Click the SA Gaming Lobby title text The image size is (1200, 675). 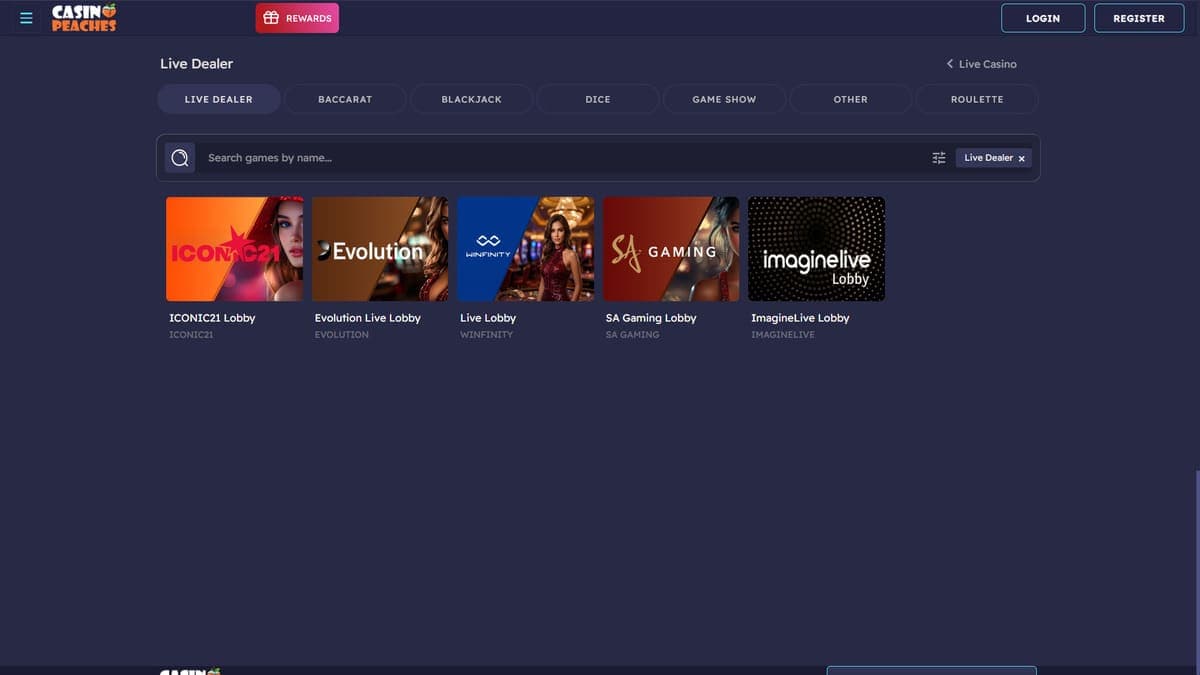[x=651, y=318]
